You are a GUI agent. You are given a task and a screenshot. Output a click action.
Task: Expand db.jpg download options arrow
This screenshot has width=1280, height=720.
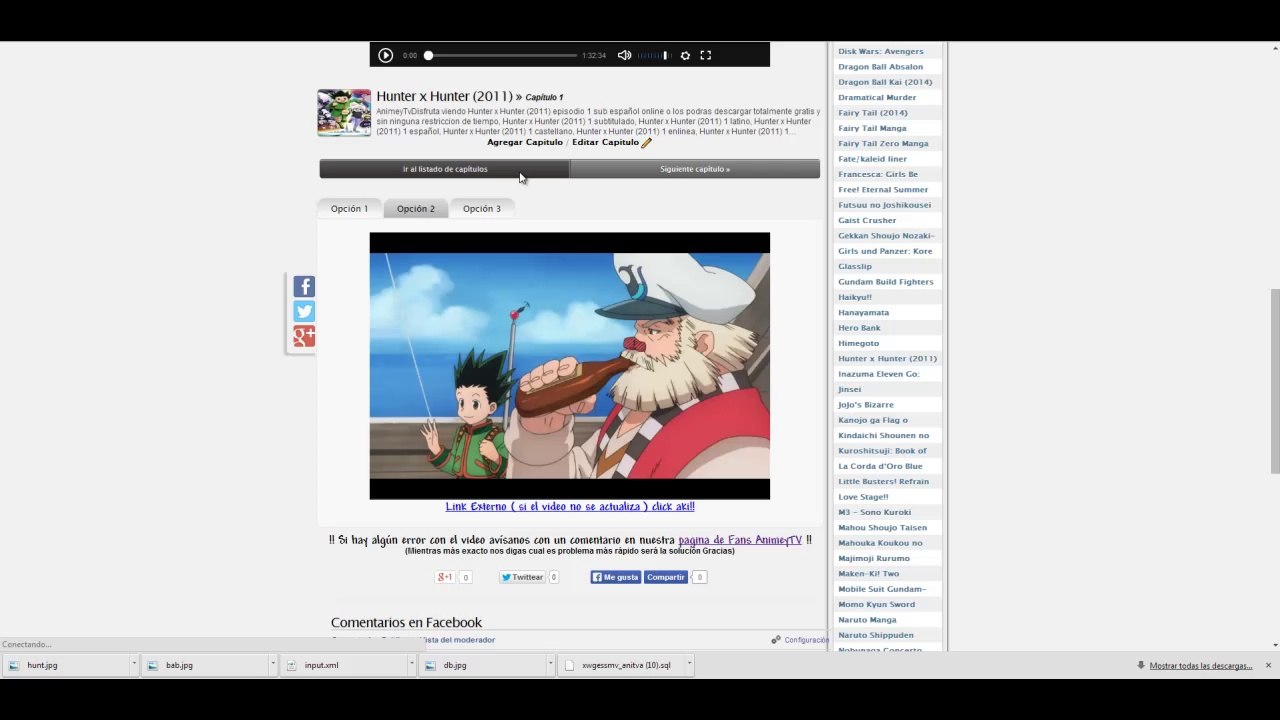[551, 665]
